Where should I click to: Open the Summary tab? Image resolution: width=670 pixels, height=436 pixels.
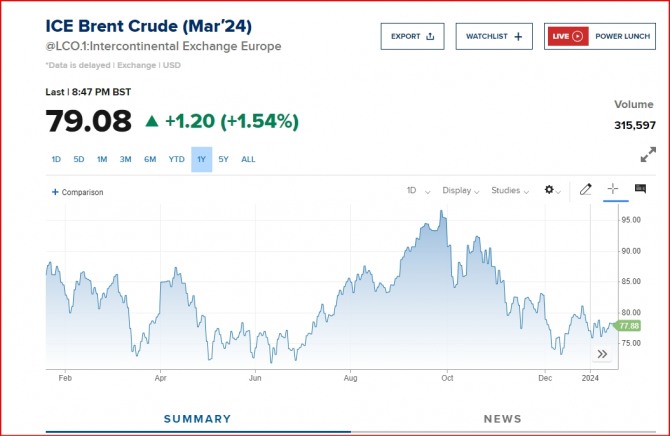click(x=197, y=419)
